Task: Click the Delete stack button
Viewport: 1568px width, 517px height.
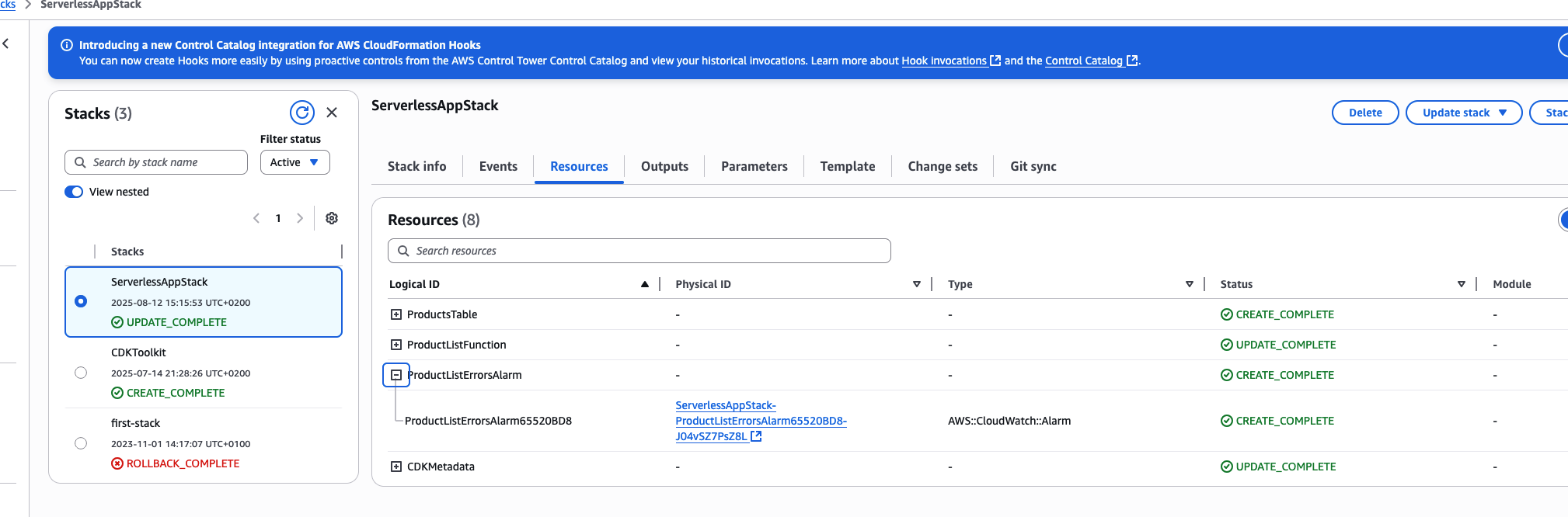Action: 1365,113
